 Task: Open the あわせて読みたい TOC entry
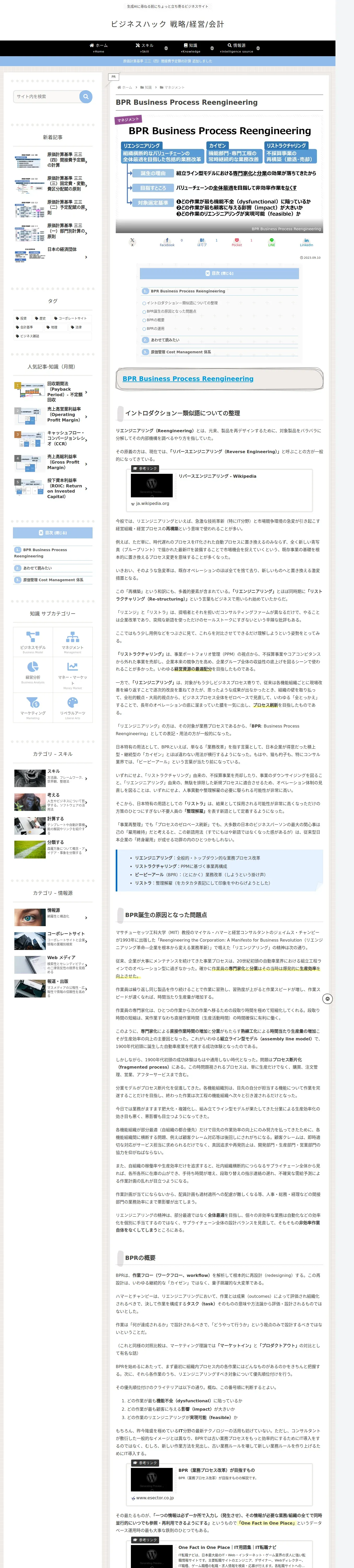click(x=165, y=340)
